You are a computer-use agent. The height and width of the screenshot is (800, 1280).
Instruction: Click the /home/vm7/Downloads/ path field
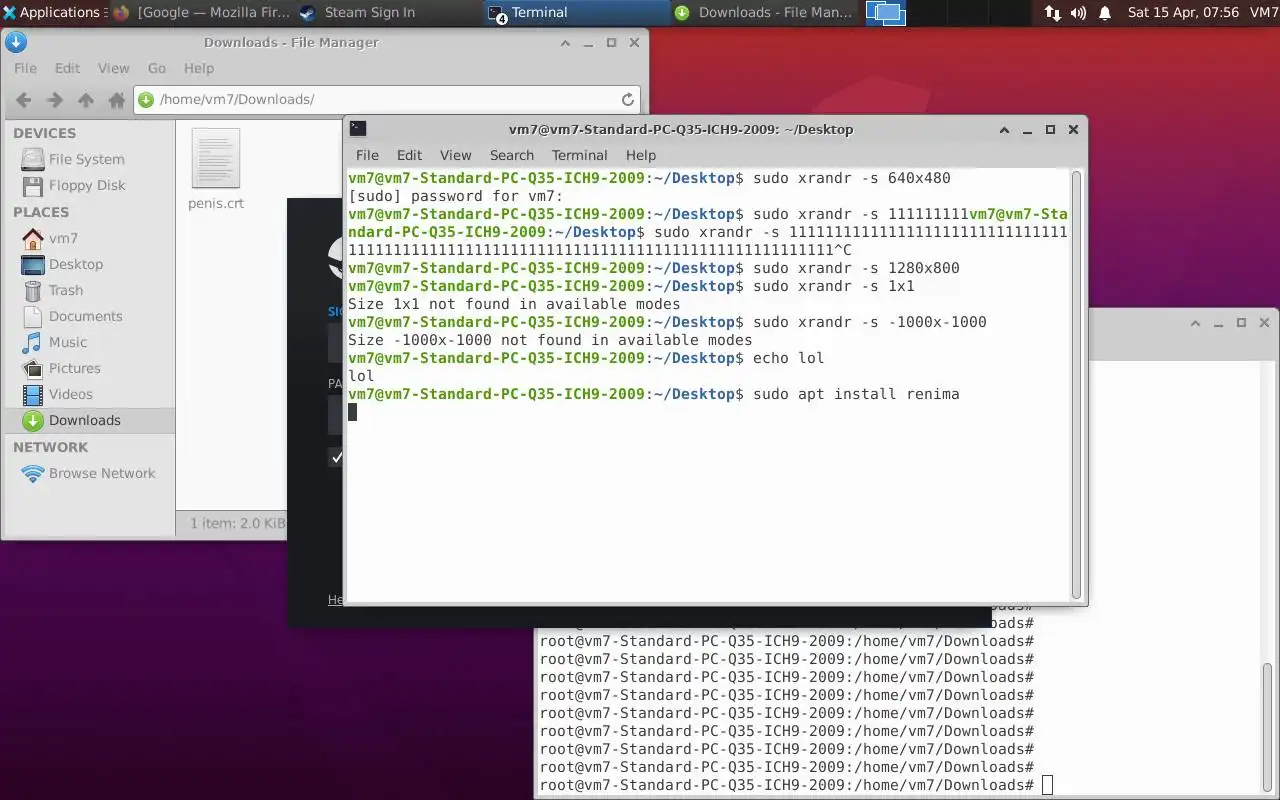[x=387, y=99]
